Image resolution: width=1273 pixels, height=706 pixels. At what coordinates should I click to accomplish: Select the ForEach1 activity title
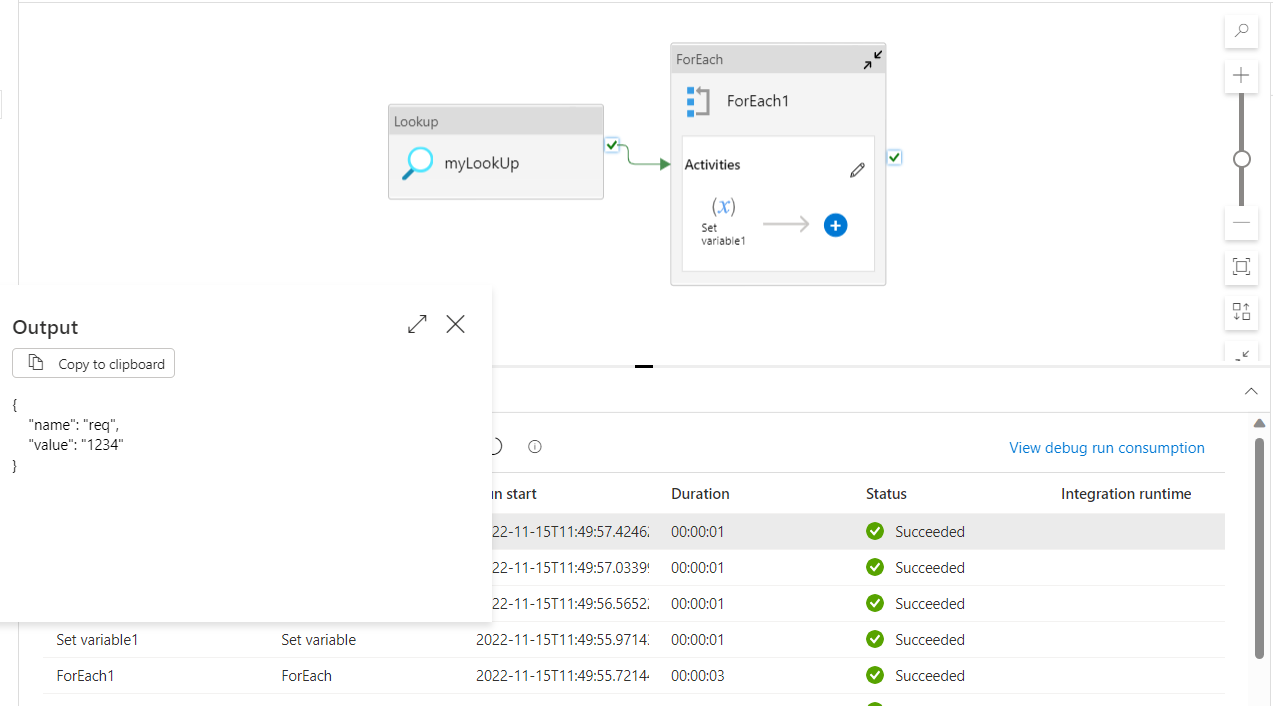[758, 101]
